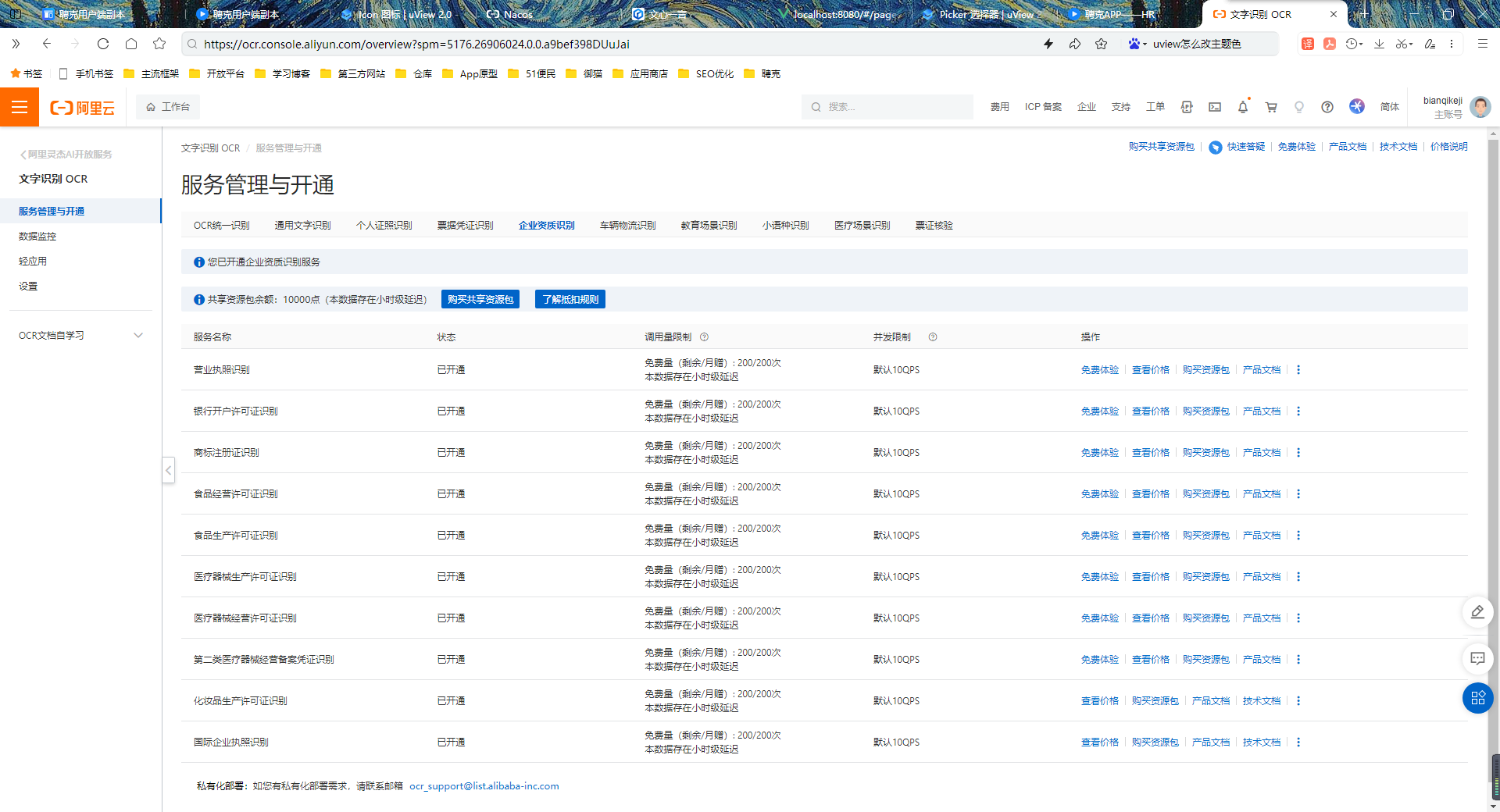Open ocr_support email link
Screen dimensions: 1500x812
point(484,786)
